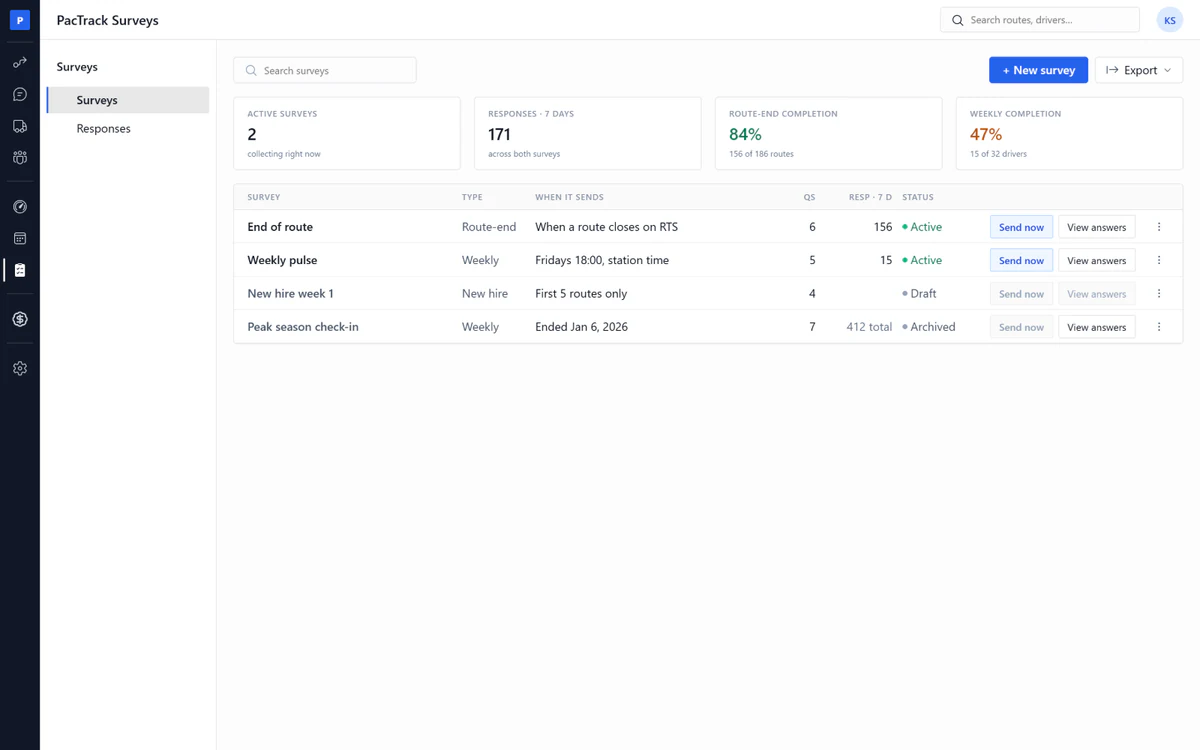The width and height of the screenshot is (1200, 750).
Task: Click the Survey column header
Action: [x=264, y=197]
